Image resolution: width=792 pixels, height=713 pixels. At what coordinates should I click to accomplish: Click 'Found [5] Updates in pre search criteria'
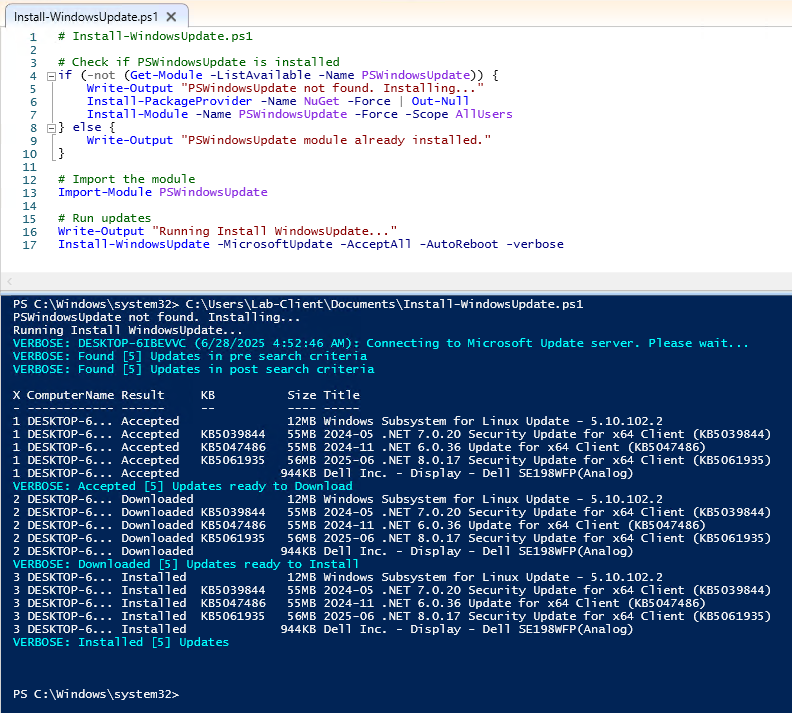coord(222,356)
